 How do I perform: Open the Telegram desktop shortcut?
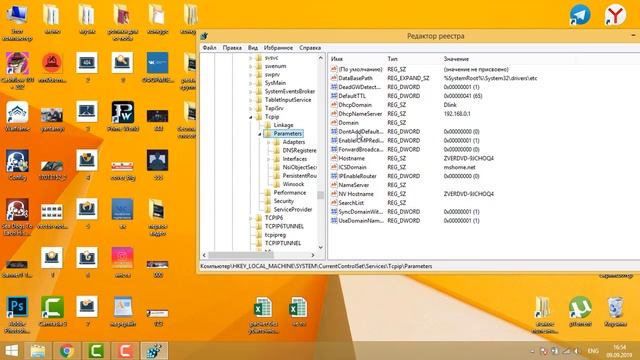580,15
